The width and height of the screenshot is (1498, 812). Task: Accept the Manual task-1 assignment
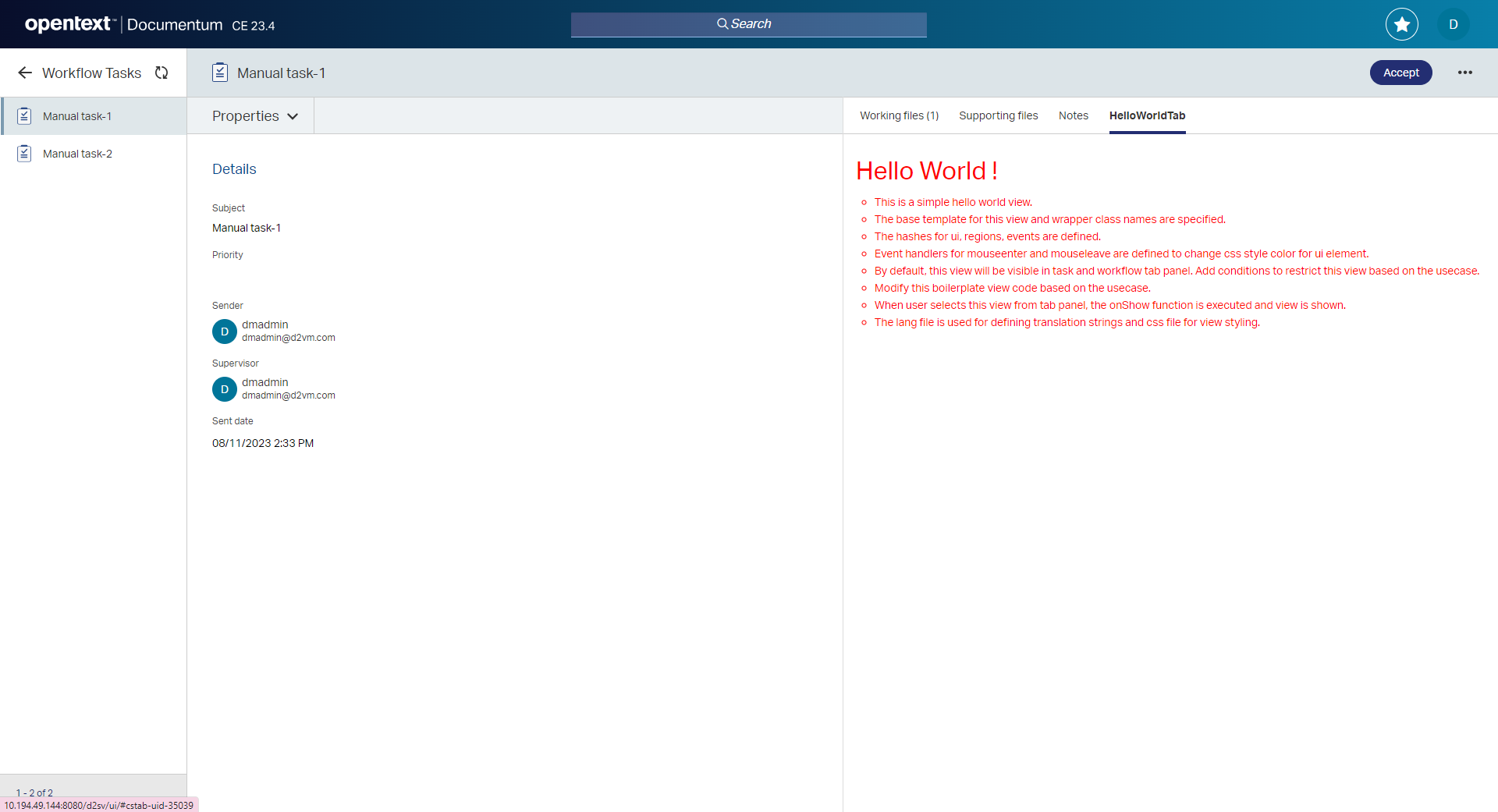tap(1400, 72)
